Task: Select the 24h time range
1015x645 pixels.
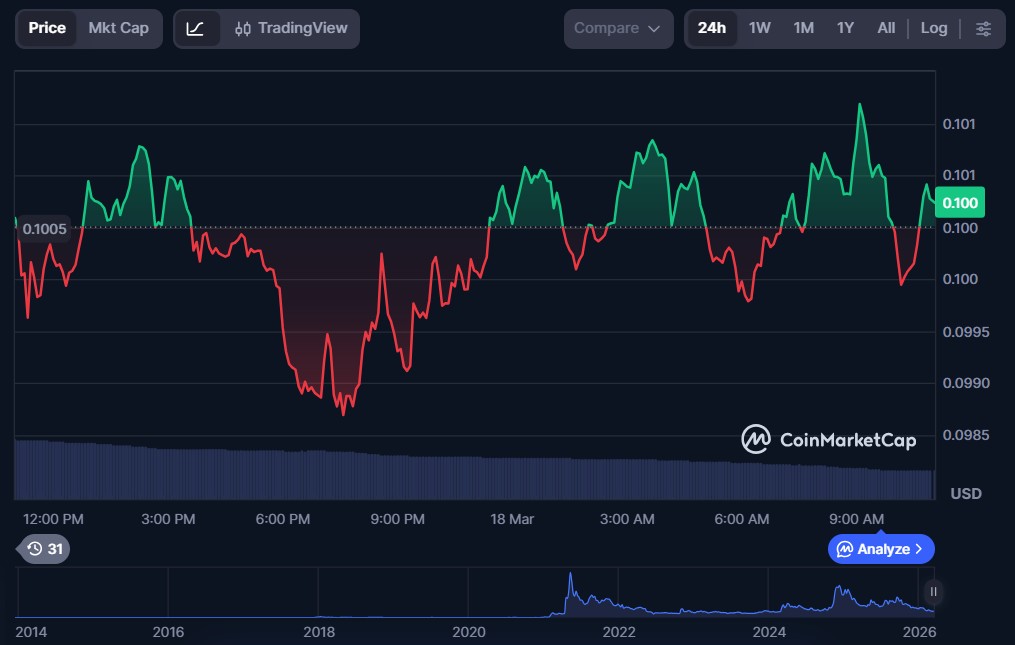Action: click(x=712, y=29)
